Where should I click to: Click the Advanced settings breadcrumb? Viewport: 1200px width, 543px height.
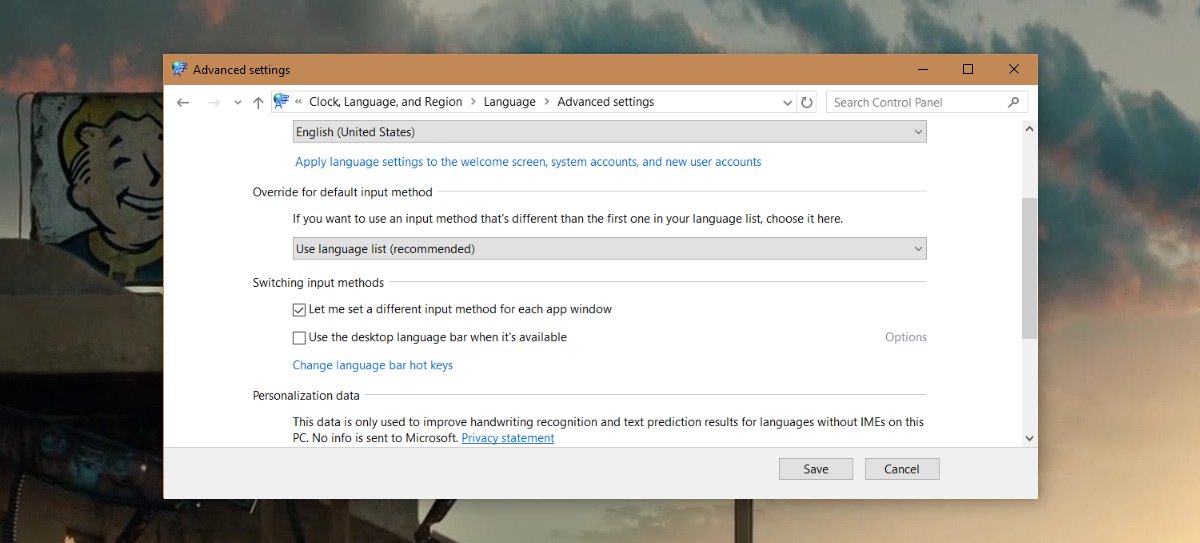[x=606, y=102]
